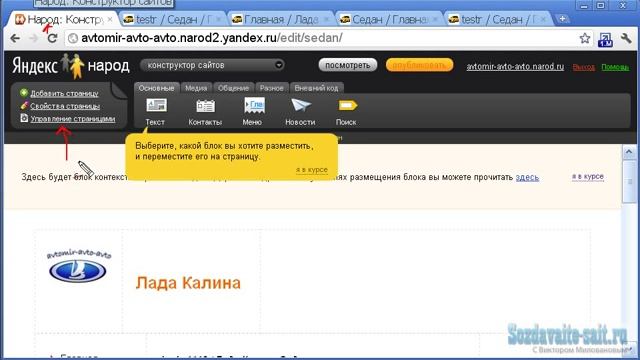Click Управление страницами link
Screen dimensions: 640x360
(x=73, y=119)
